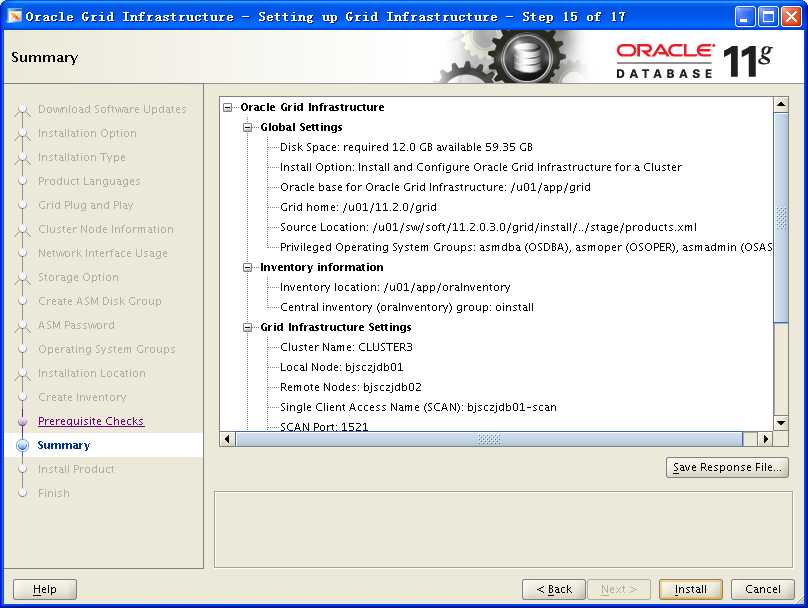
Task: Select the Finish step
Action: click(x=54, y=493)
